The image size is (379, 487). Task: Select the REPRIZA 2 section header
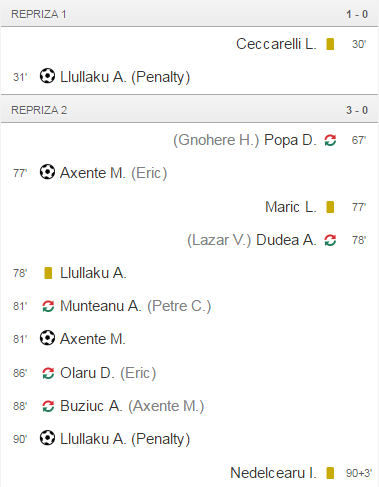pyautogui.click(x=189, y=110)
